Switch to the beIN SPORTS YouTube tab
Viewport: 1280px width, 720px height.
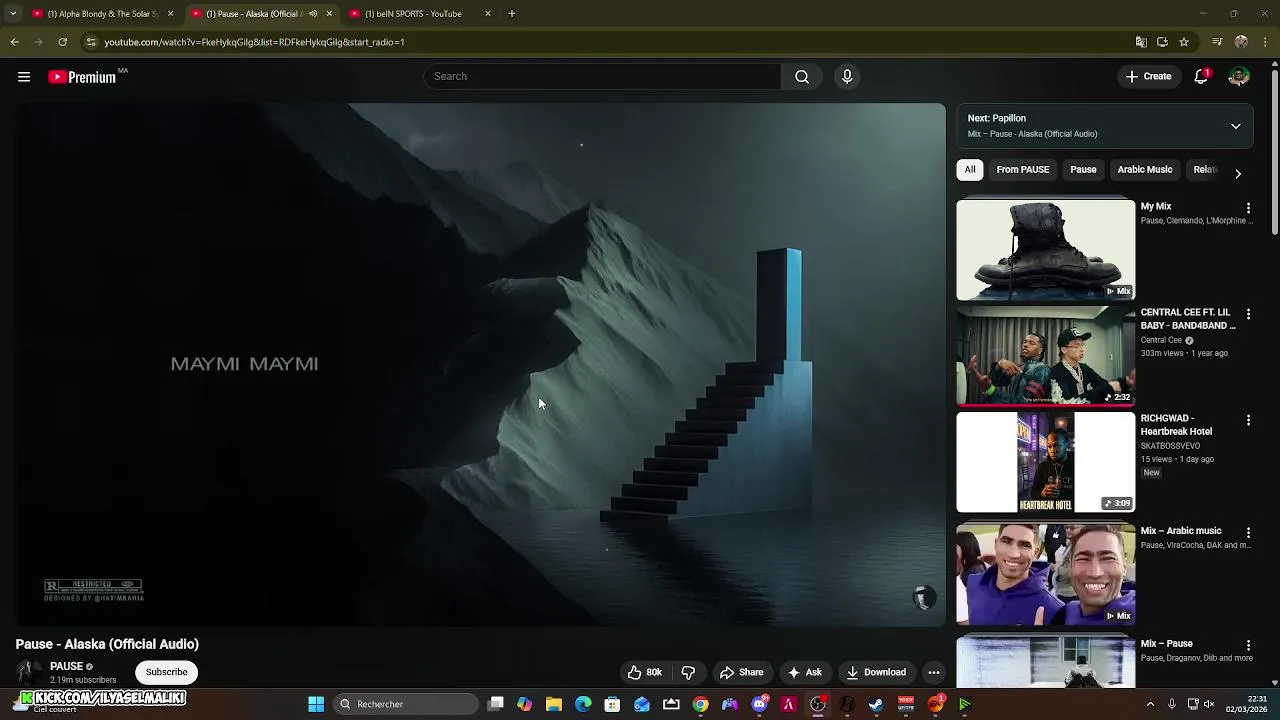point(420,14)
